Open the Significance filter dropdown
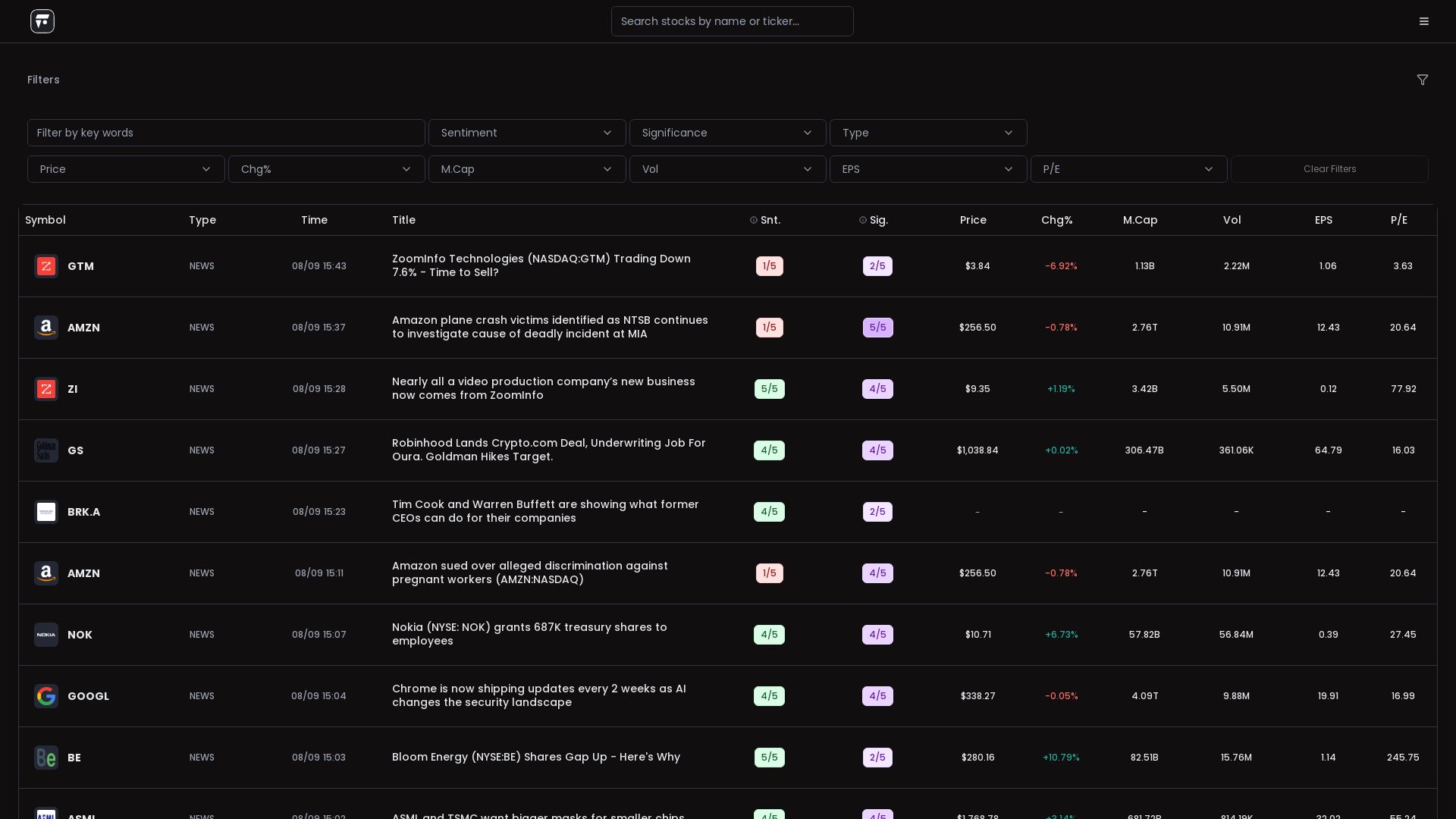Screen dimensions: 1456x819 (x=728, y=133)
